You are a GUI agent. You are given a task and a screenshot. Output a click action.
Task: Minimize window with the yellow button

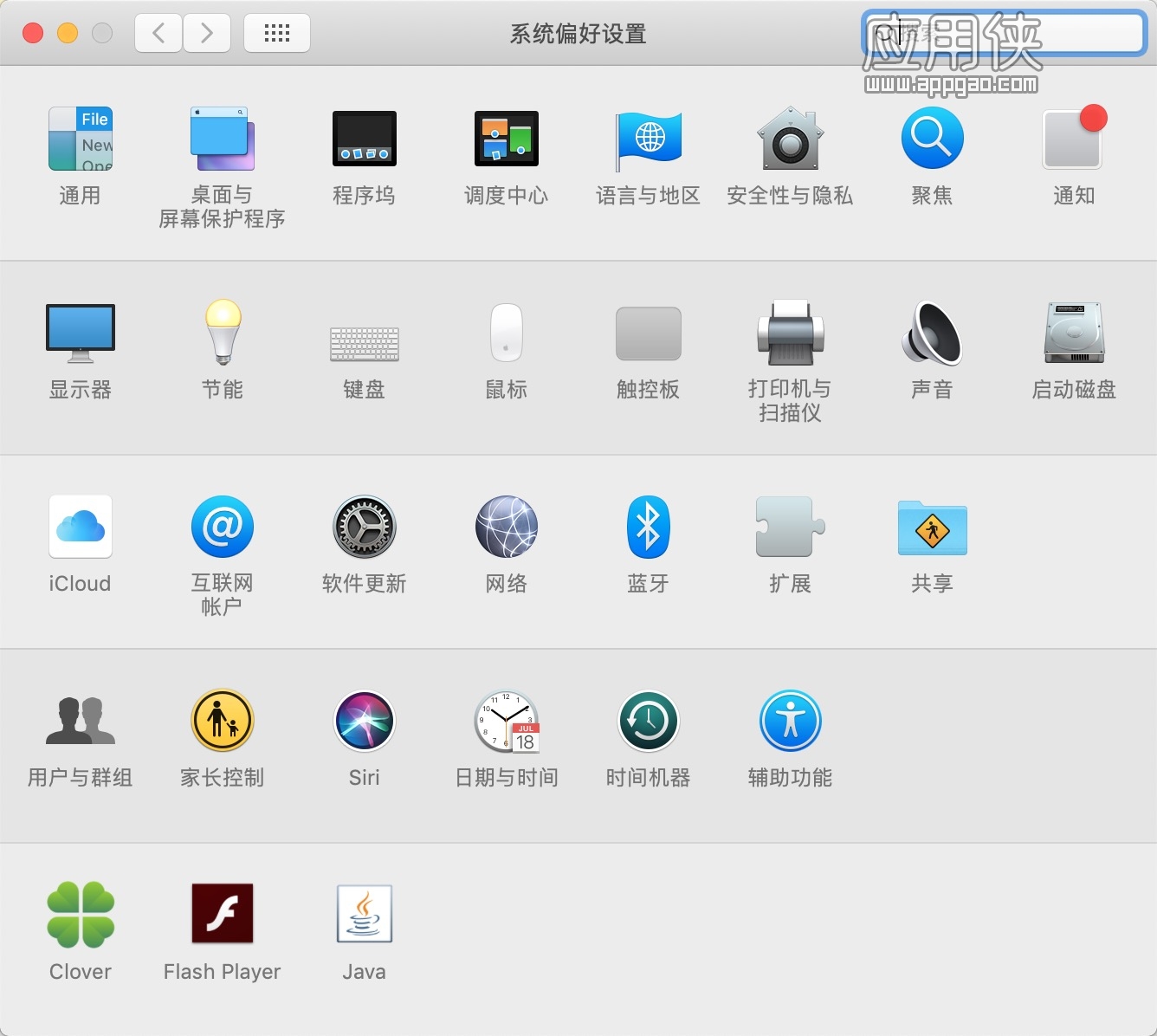(x=68, y=33)
